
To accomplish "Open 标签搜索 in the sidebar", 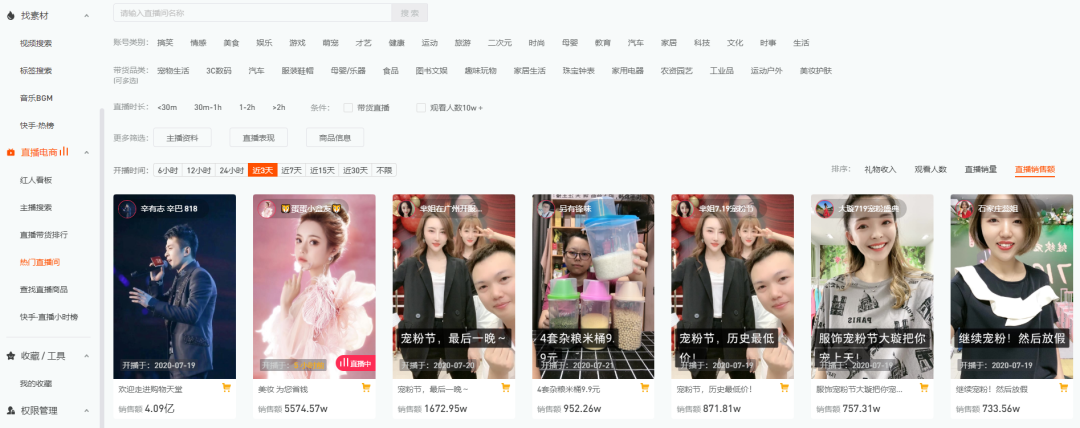I will pyautogui.click(x=36, y=71).
